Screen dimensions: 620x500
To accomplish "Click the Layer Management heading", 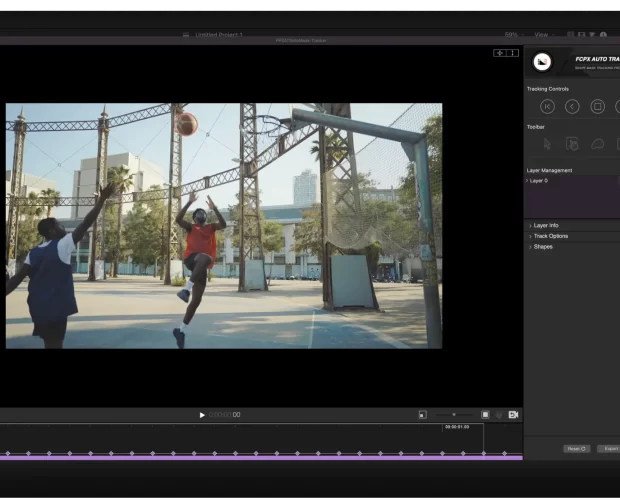I will (549, 170).
